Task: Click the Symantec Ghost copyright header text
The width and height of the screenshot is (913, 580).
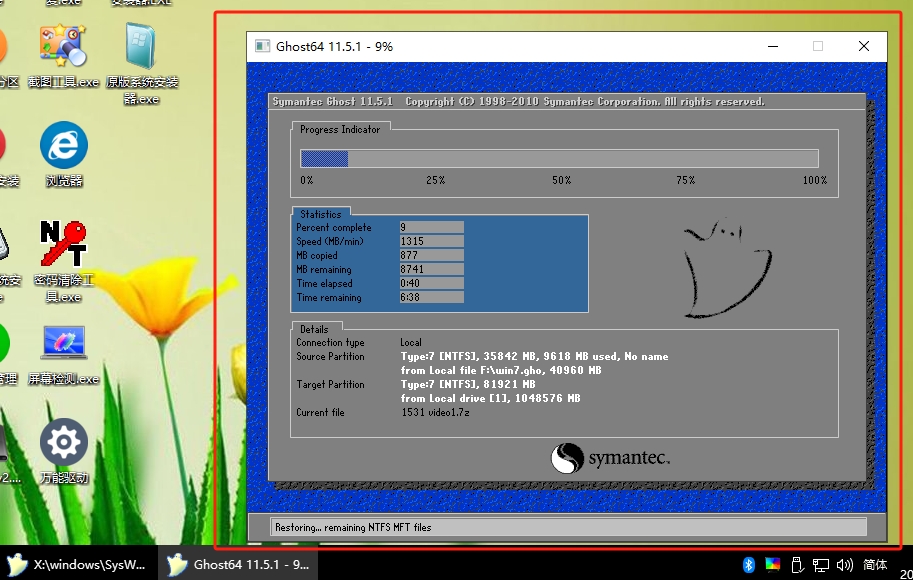Action: pos(518,101)
